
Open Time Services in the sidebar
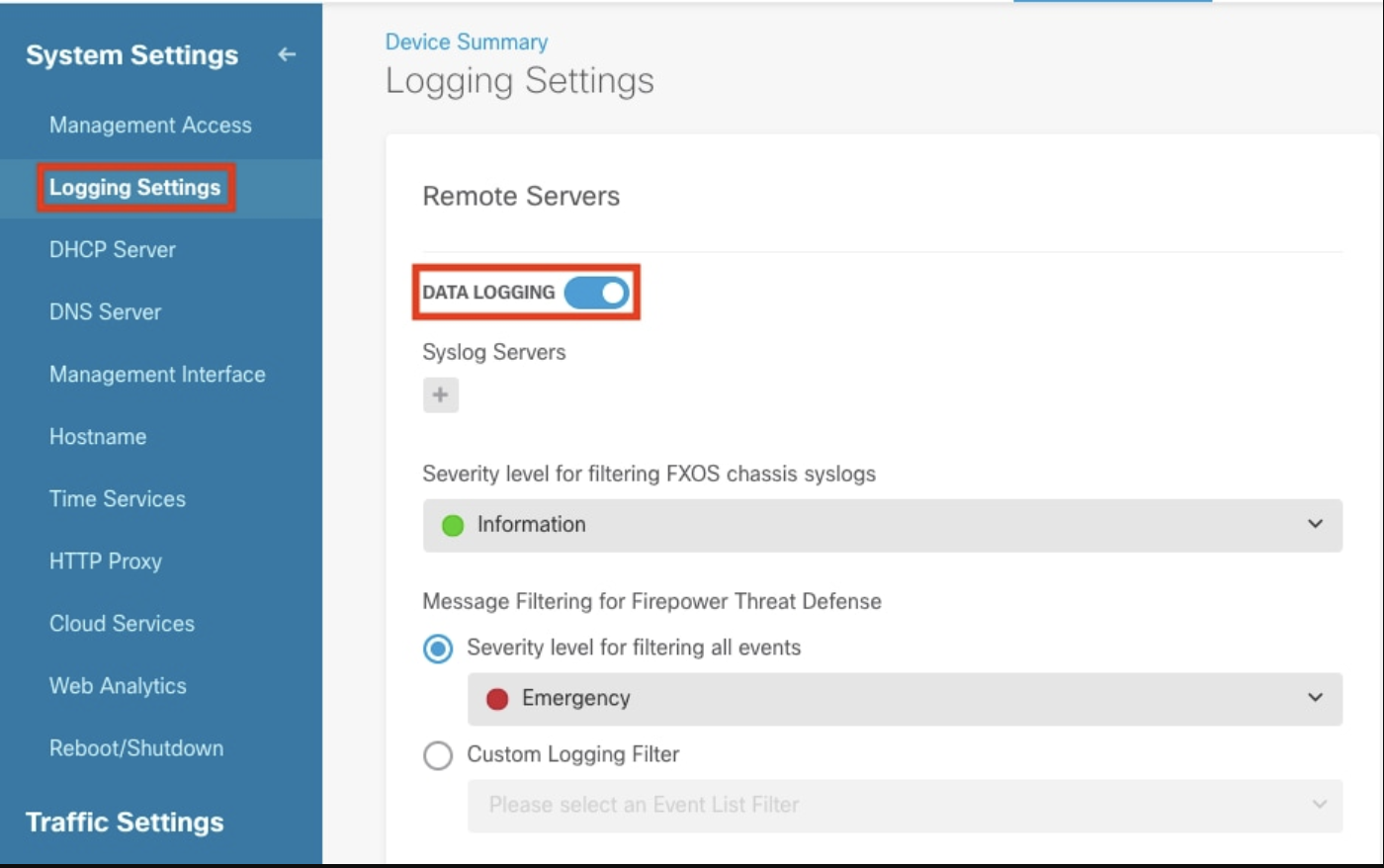118,499
